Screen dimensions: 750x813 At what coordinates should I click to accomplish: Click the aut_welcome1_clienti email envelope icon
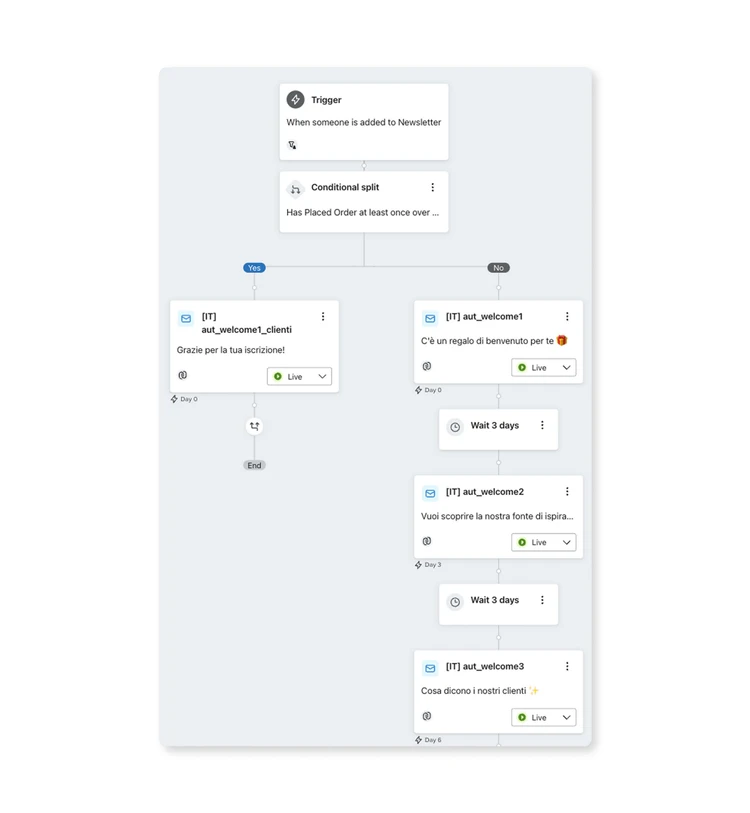(x=185, y=319)
